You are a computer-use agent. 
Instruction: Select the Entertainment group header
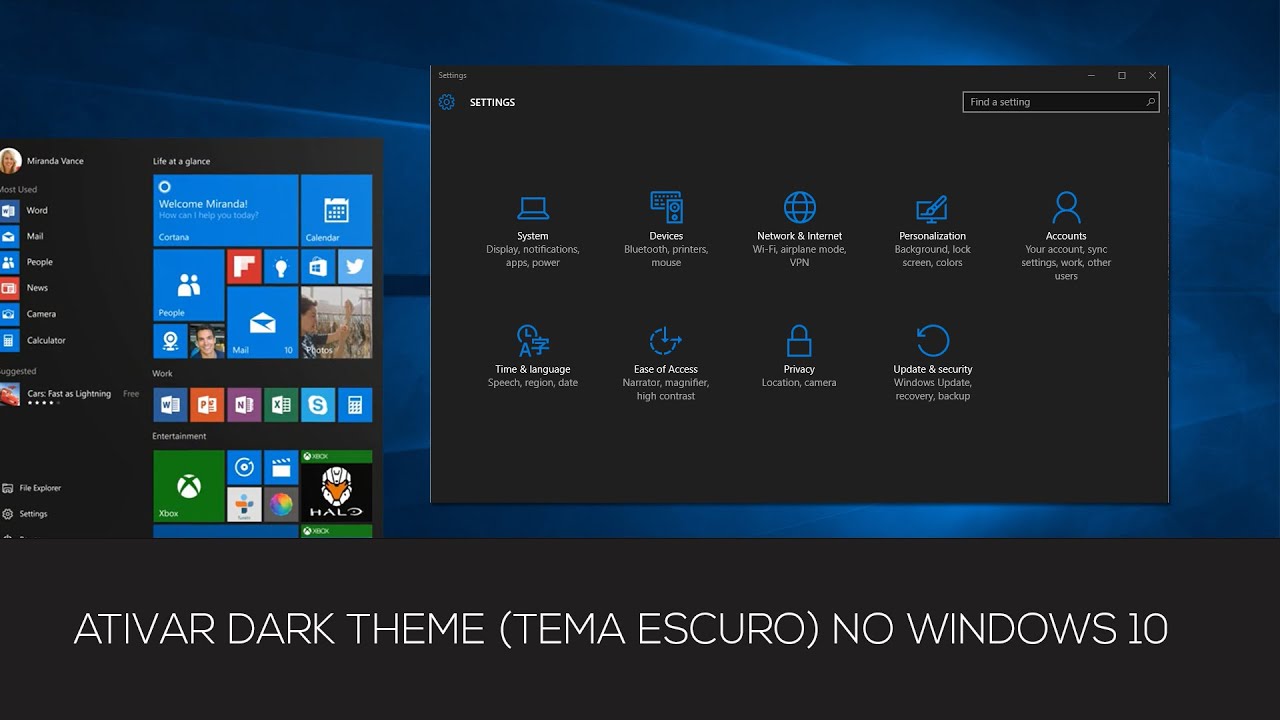tap(179, 436)
